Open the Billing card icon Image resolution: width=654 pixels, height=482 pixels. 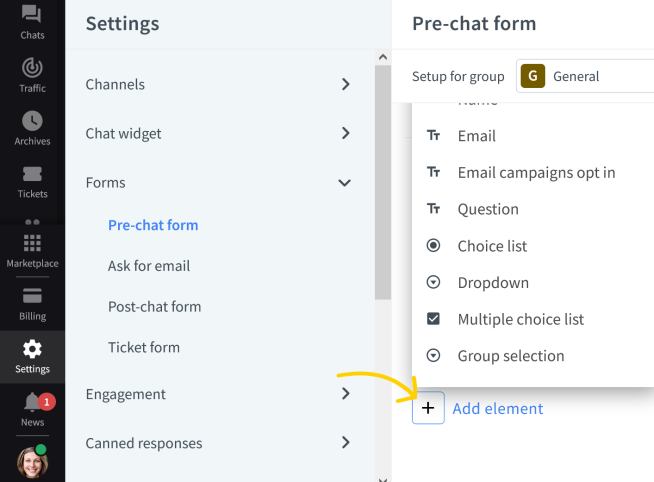tap(32, 296)
